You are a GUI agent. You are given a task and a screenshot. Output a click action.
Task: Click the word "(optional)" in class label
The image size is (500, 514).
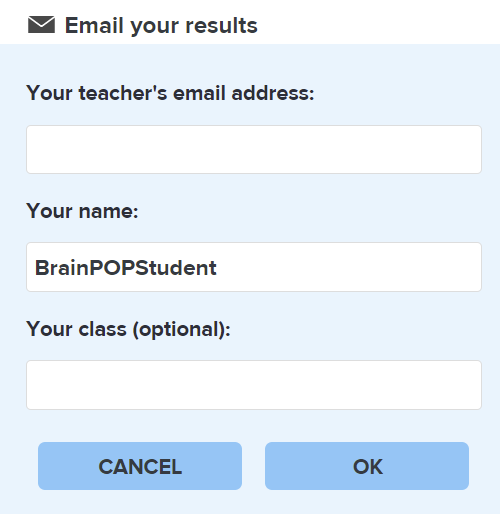pos(178,329)
